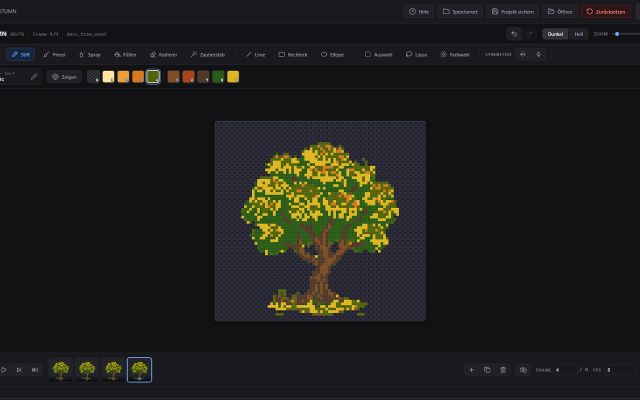The width and height of the screenshot is (640, 400).
Task: Play the frame animation
Action: pos(4,370)
